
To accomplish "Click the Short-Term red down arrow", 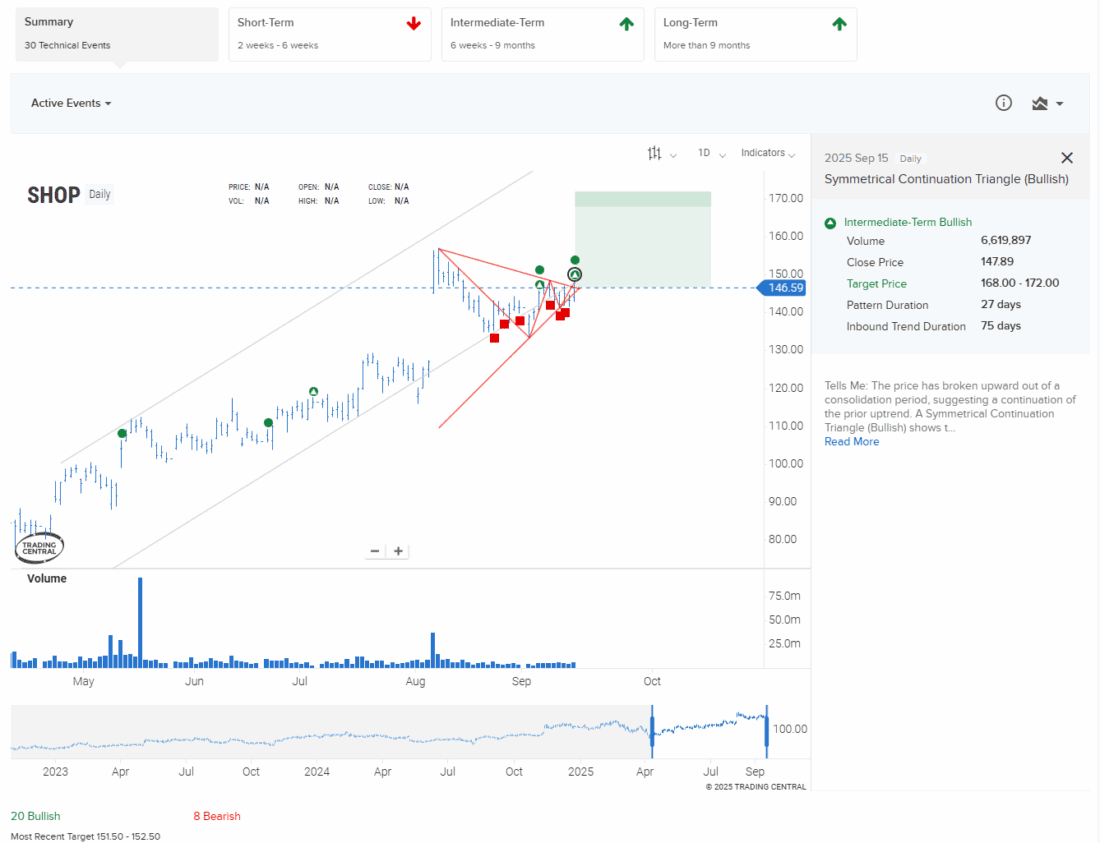I will [x=414, y=24].
